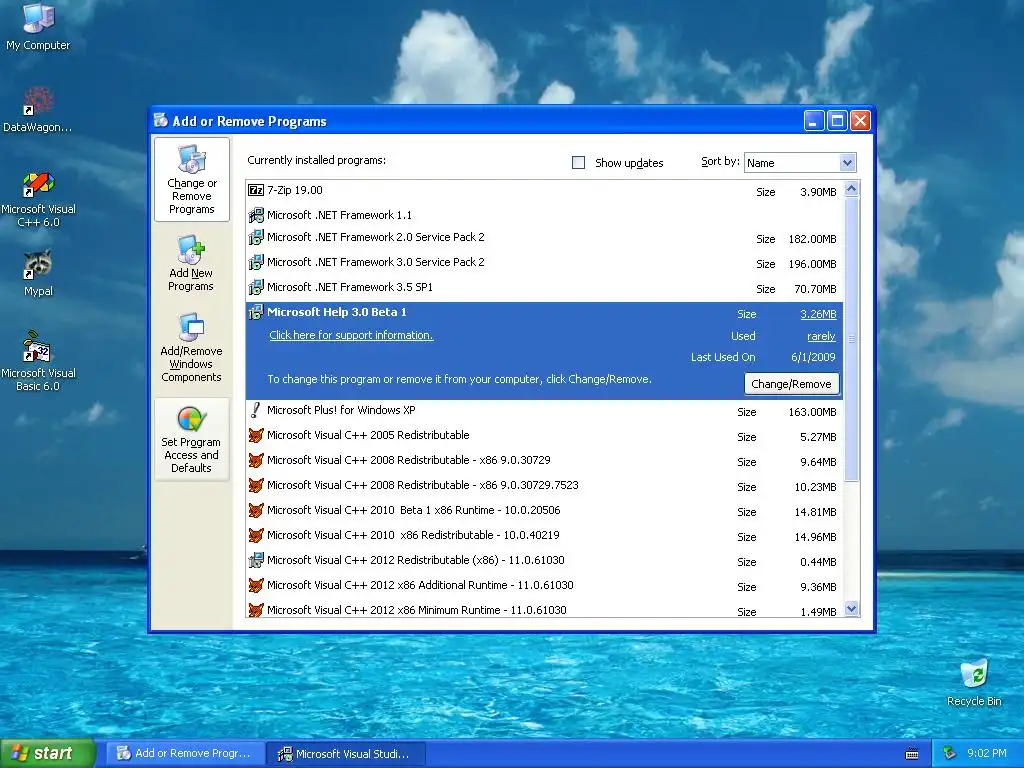
Task: Click the 7-Zip 19.00 program icon
Action: [x=256, y=190]
